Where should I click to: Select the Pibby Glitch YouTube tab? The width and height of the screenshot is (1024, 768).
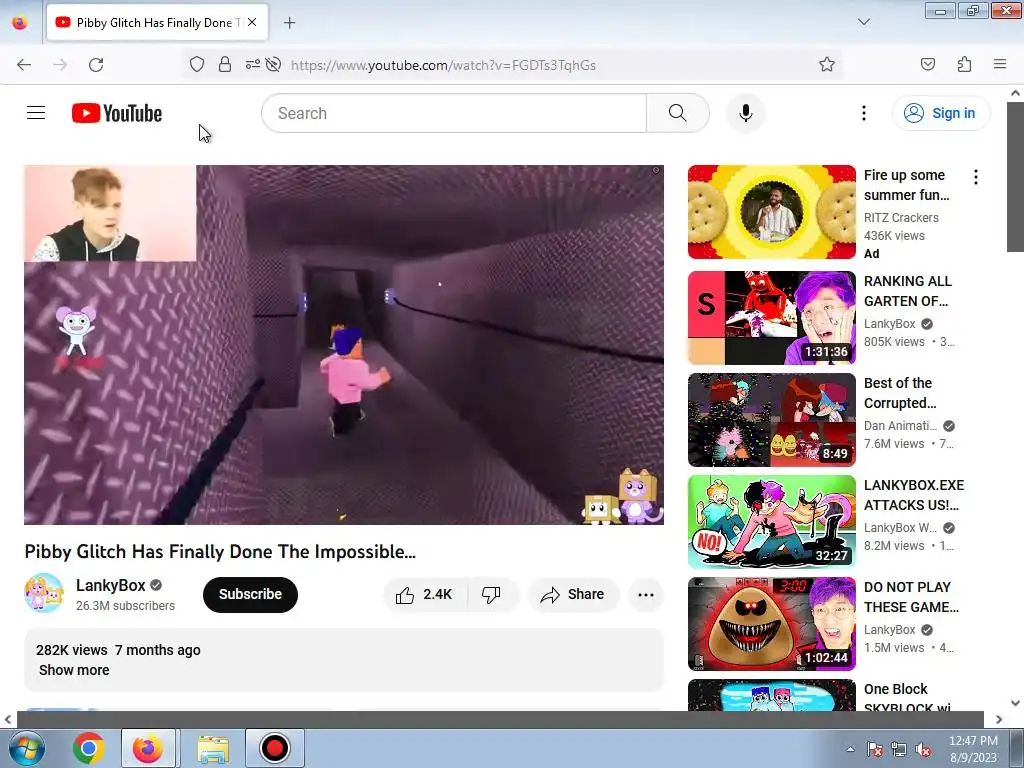tap(157, 22)
